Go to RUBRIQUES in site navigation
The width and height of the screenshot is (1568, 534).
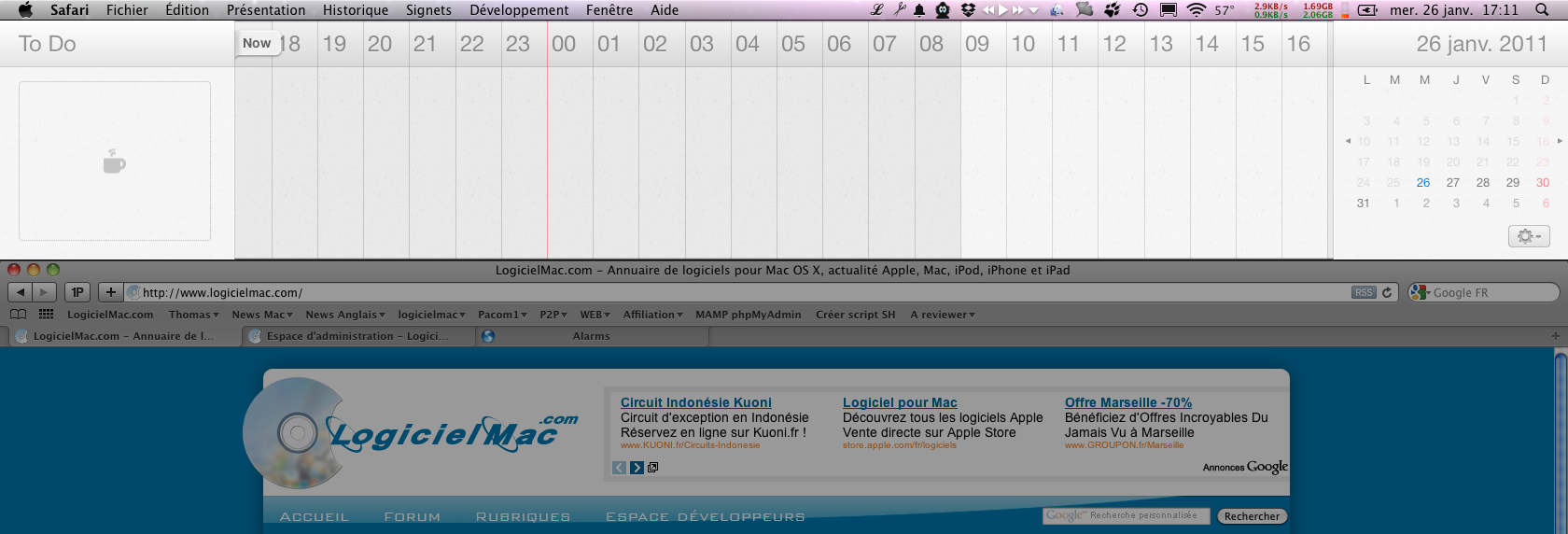tap(523, 516)
